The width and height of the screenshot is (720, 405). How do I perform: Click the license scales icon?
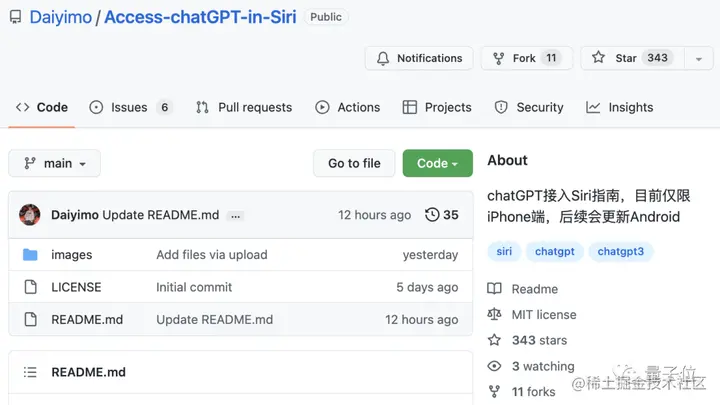pyautogui.click(x=494, y=315)
